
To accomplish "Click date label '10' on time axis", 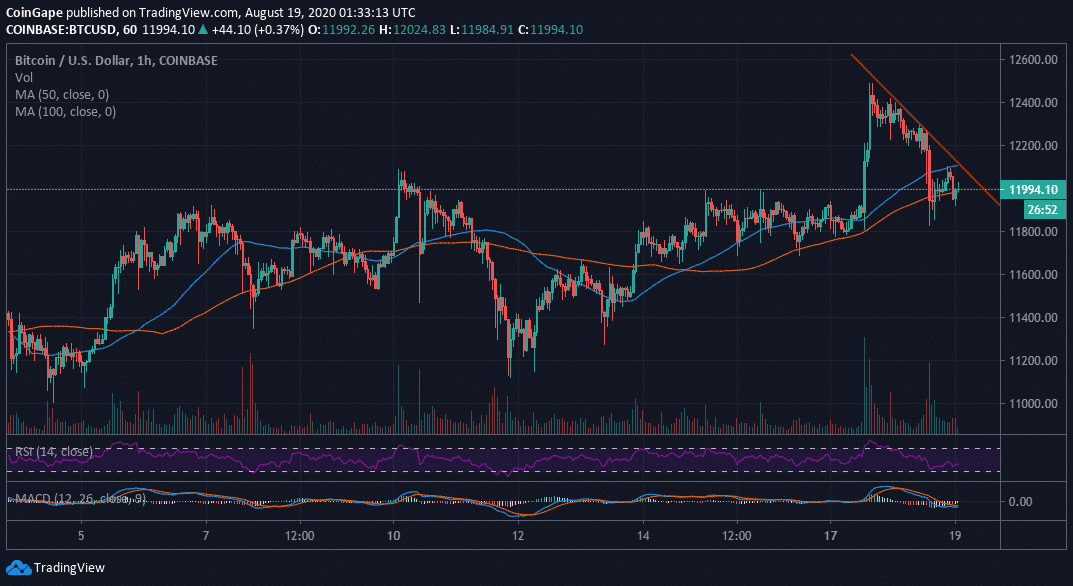I will (393, 535).
